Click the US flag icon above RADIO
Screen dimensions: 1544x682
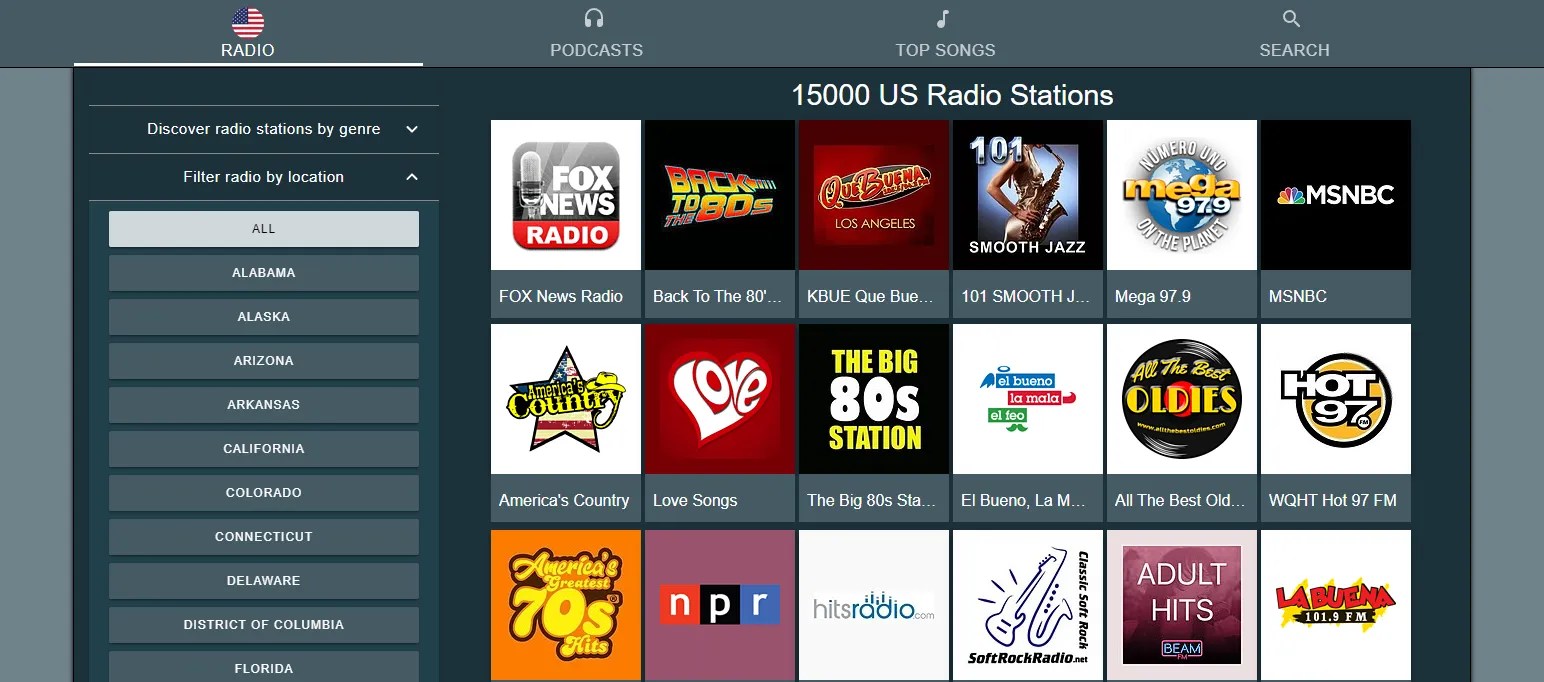tap(247, 17)
